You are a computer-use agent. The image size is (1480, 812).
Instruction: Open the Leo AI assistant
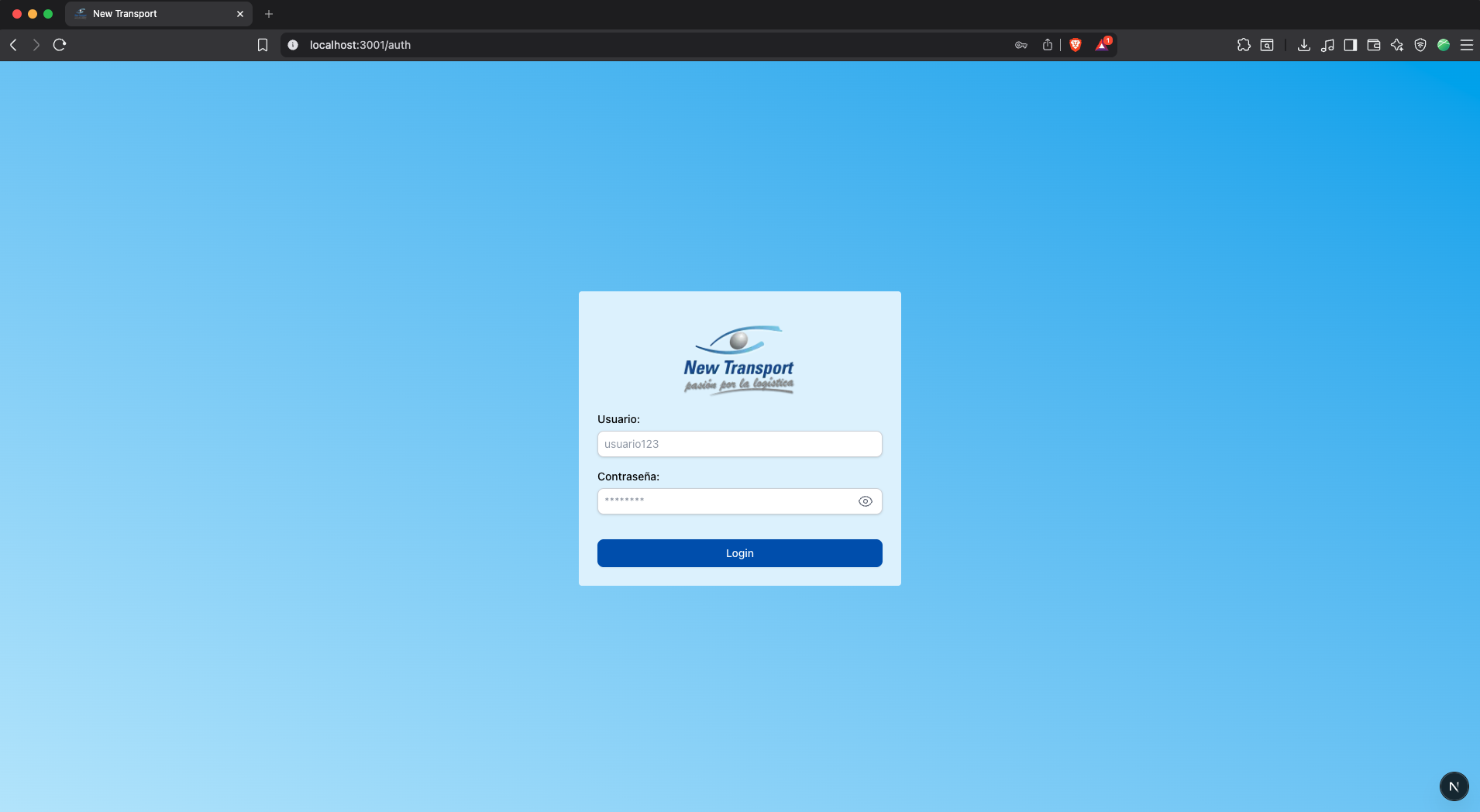pos(1397,45)
